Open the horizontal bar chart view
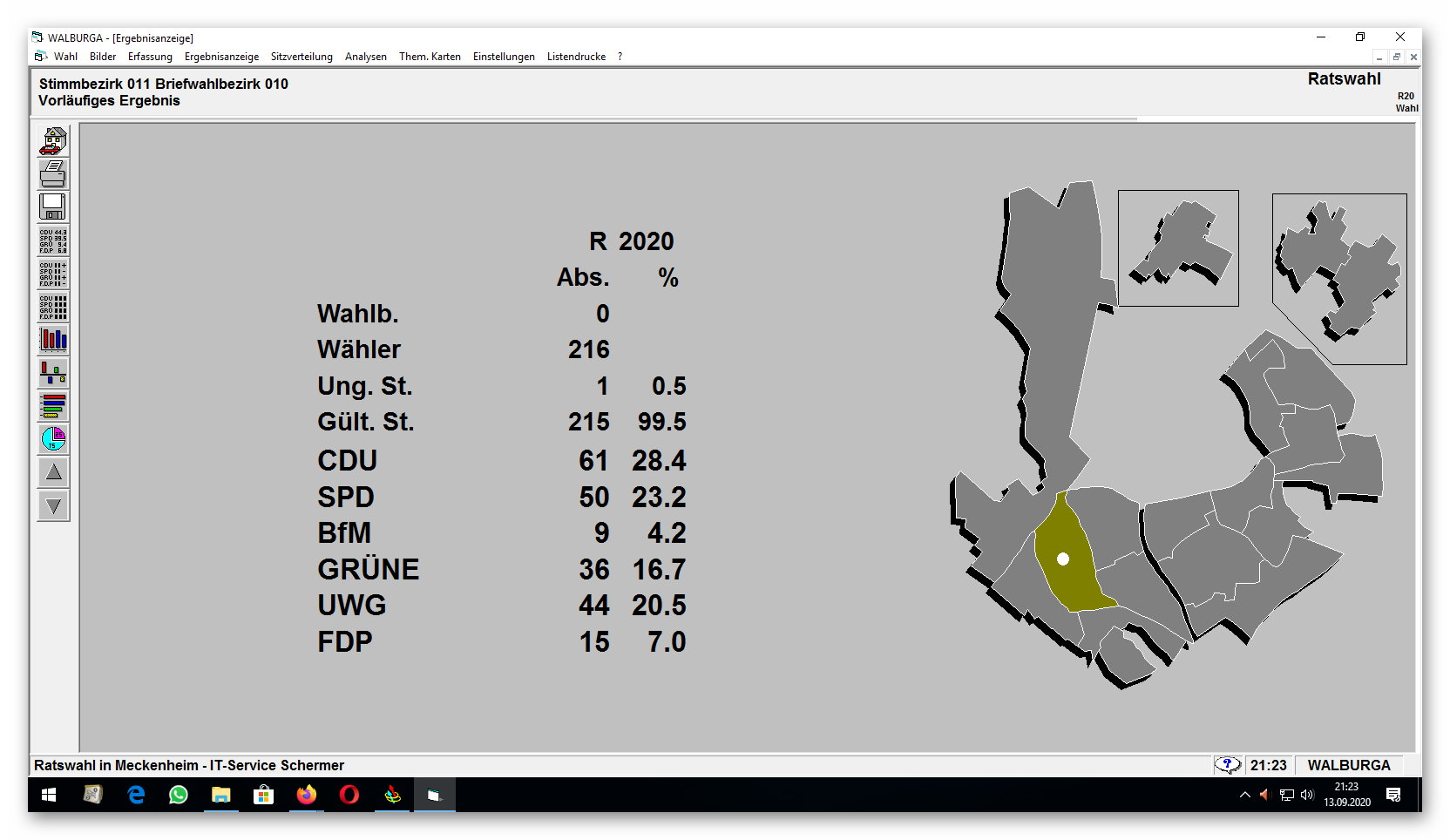The image size is (1450, 840). [x=53, y=406]
